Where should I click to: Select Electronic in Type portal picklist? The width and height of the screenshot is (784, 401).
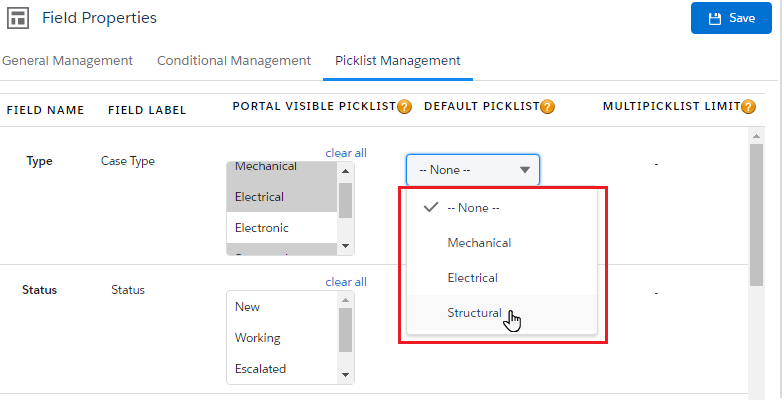[x=262, y=228]
